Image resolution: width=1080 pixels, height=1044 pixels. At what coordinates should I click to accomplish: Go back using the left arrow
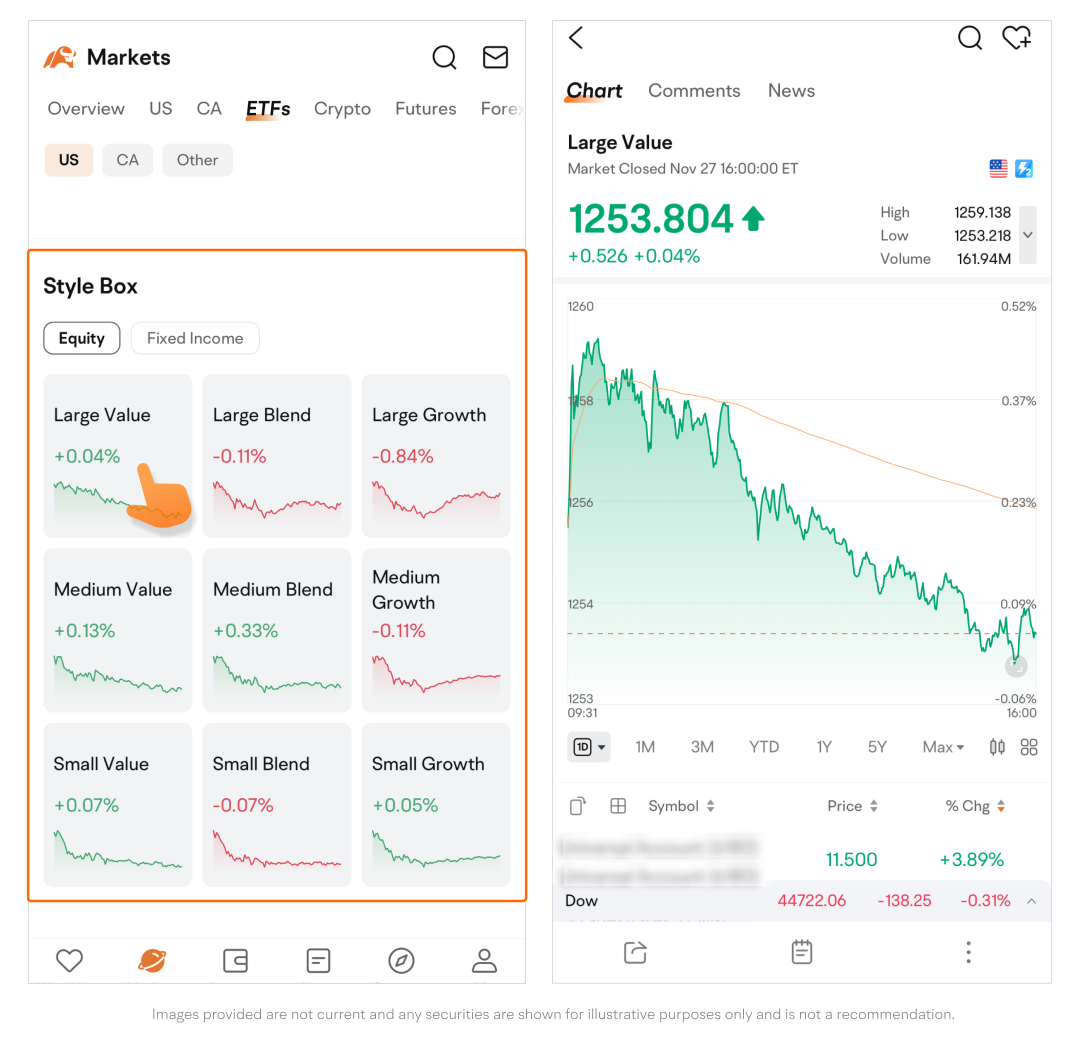(576, 38)
